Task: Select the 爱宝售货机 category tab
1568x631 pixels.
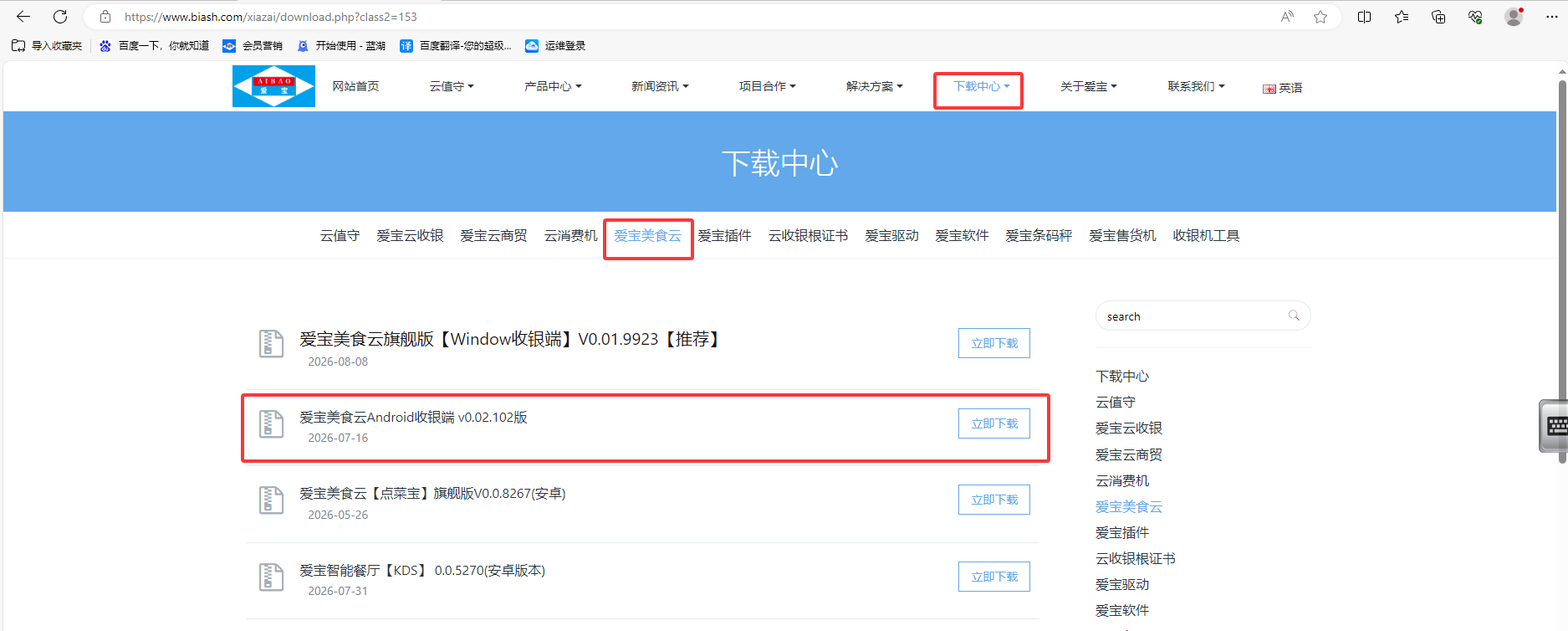Action: (1122, 236)
